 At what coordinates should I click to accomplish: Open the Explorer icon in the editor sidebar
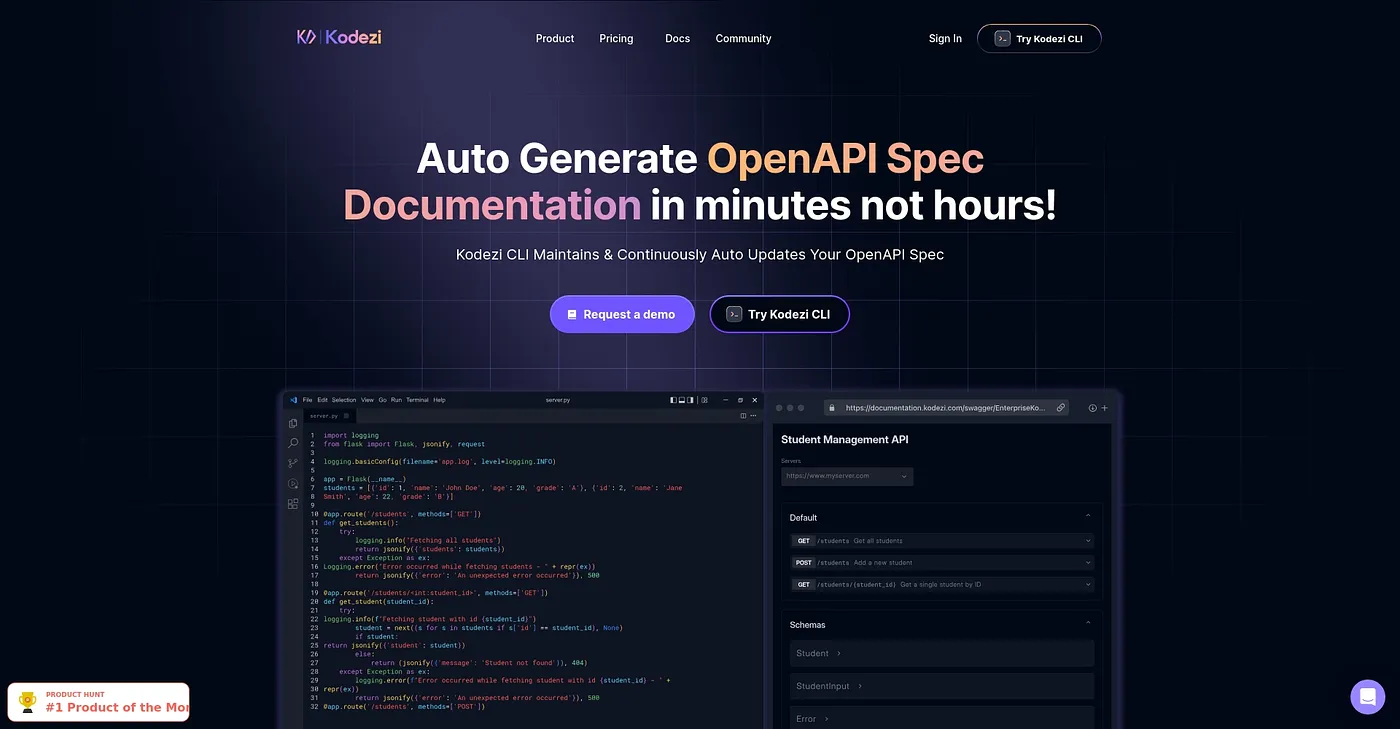293,423
